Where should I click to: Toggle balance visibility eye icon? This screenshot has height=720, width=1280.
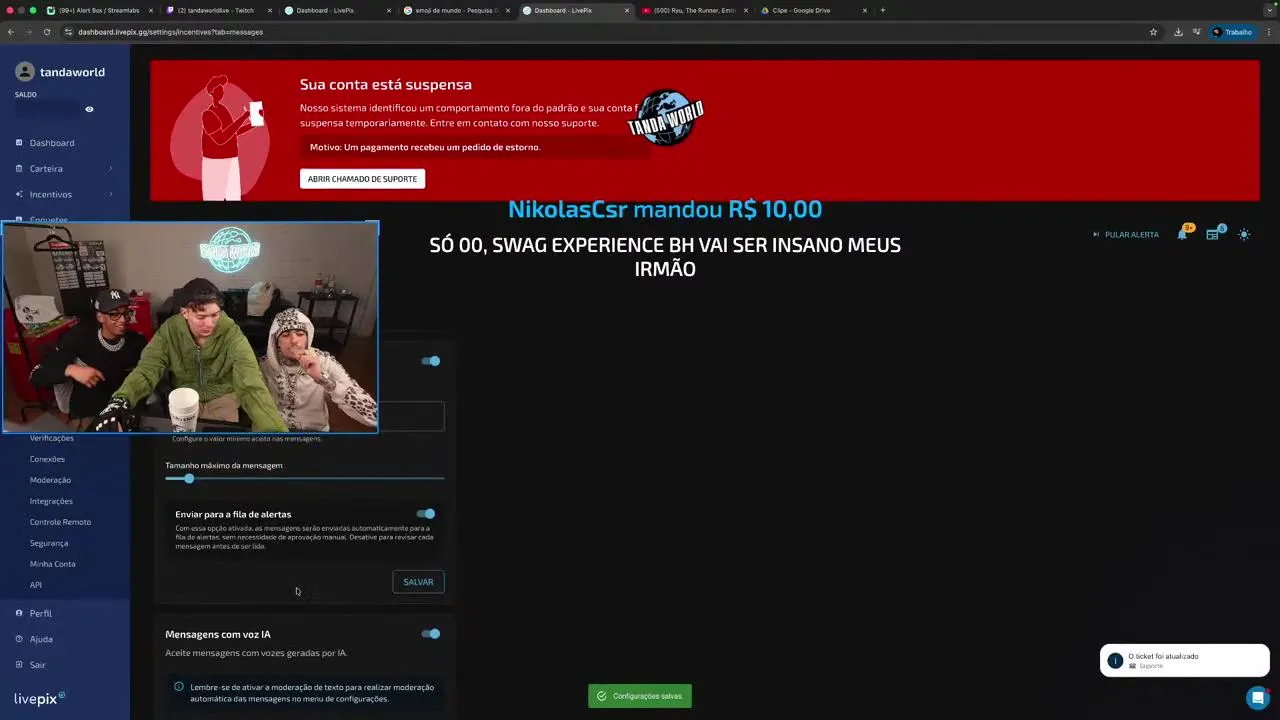coord(89,109)
